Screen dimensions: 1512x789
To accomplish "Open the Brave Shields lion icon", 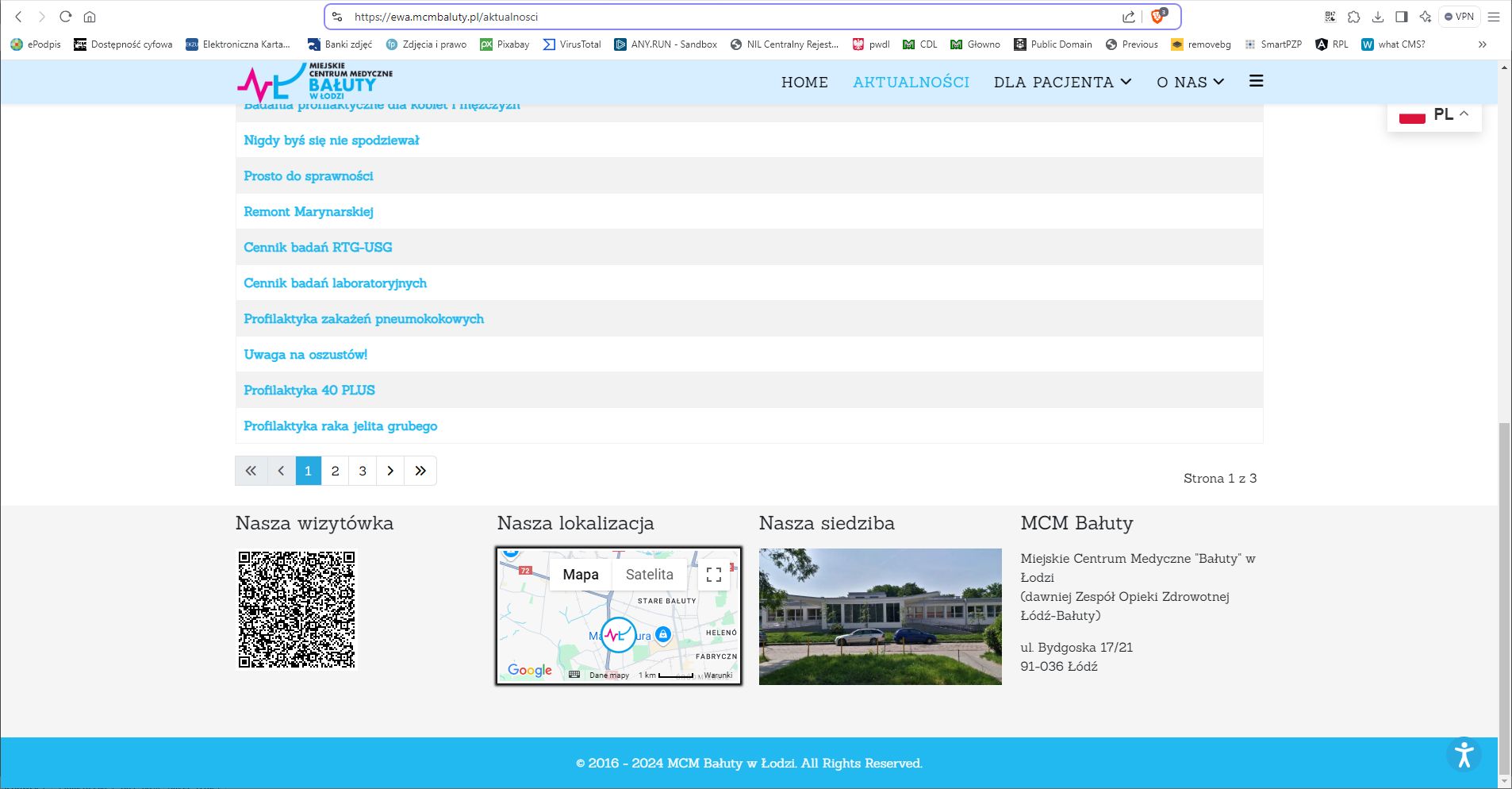I will tap(1157, 17).
